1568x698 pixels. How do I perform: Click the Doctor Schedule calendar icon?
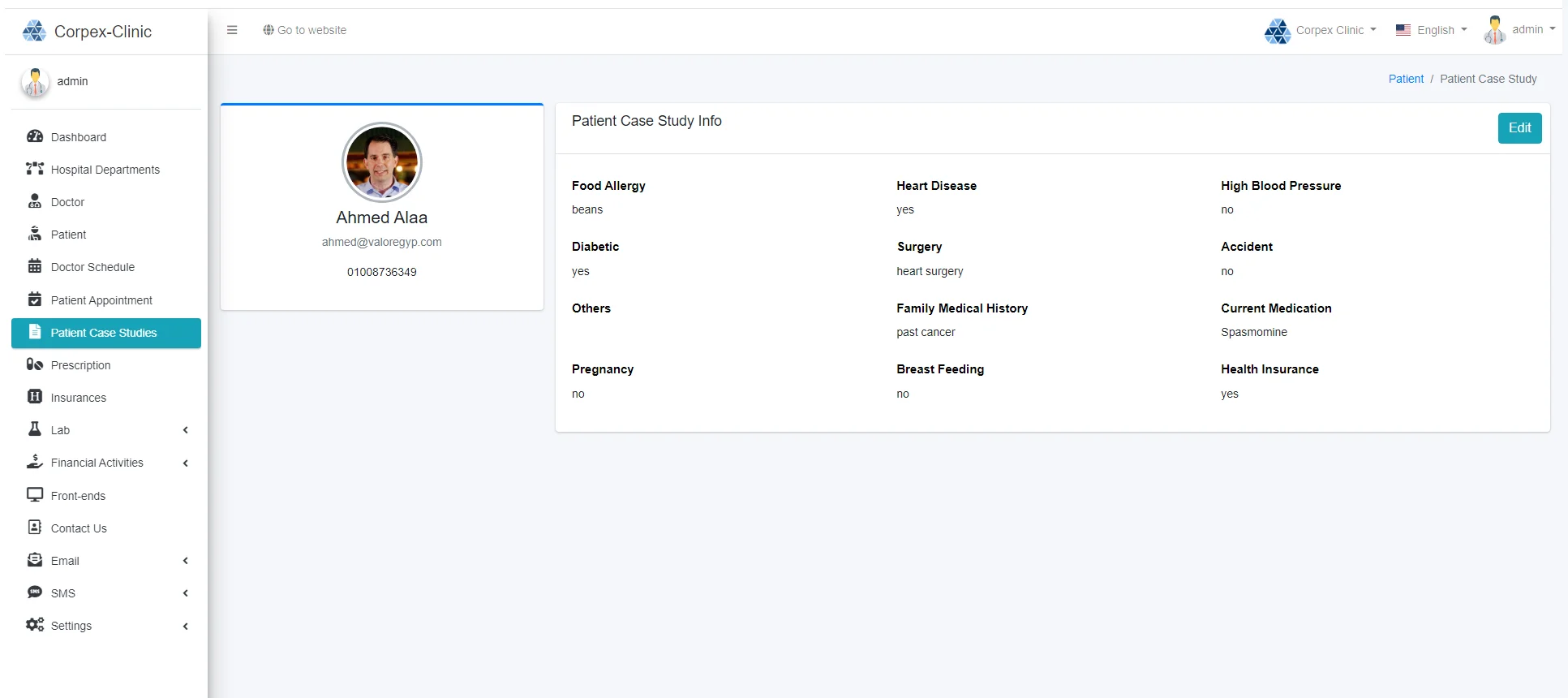pos(35,266)
